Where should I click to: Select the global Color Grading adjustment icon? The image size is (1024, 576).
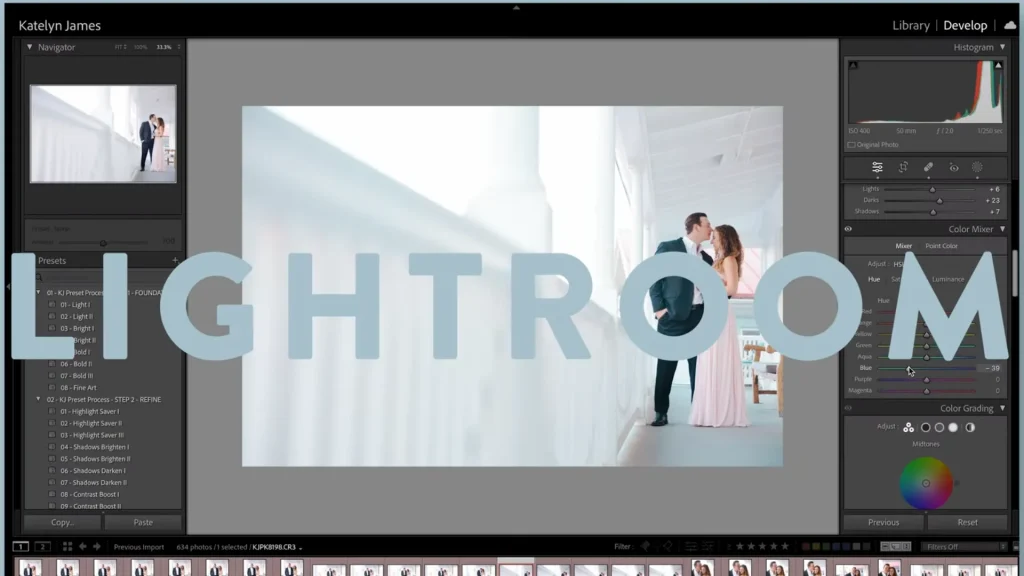click(970, 428)
